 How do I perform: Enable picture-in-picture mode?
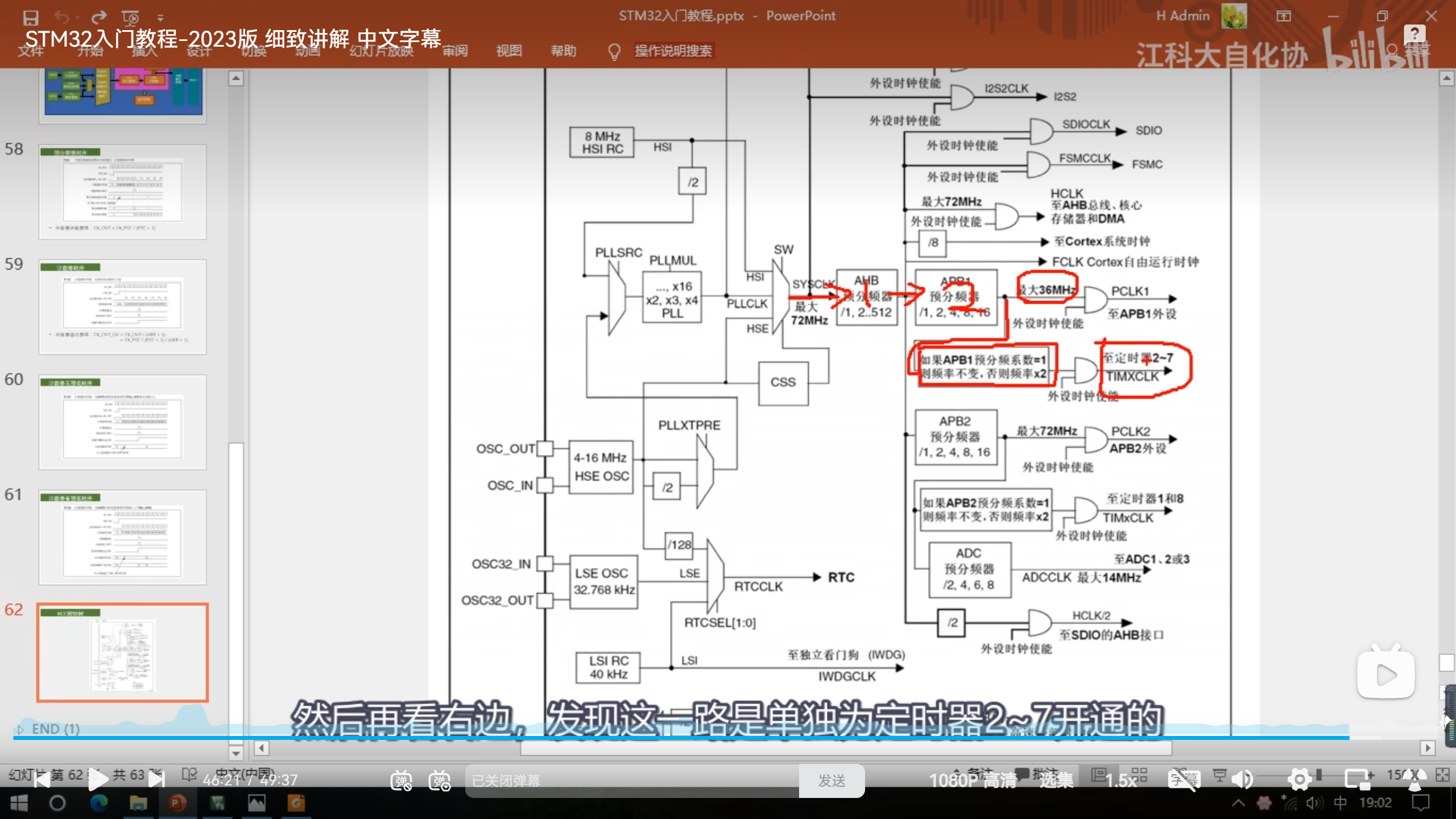[1358, 780]
